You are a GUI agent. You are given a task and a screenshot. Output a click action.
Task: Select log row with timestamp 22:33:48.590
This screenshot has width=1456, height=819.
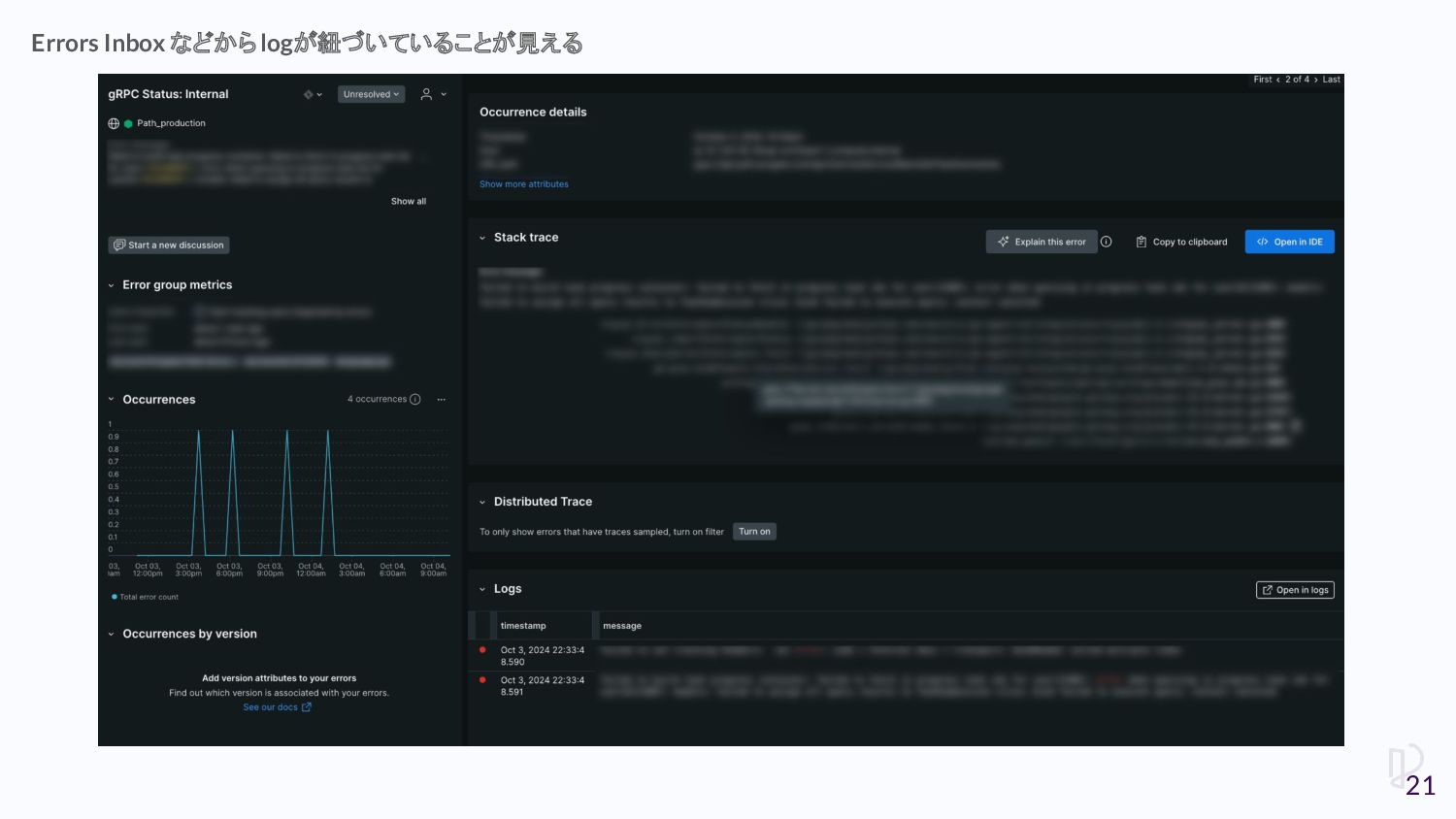906,655
